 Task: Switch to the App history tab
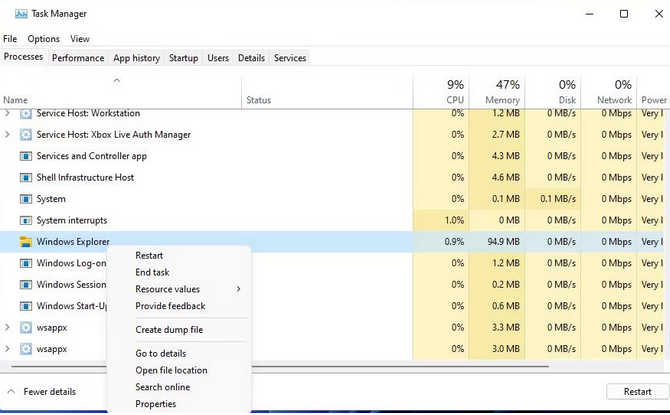point(136,58)
